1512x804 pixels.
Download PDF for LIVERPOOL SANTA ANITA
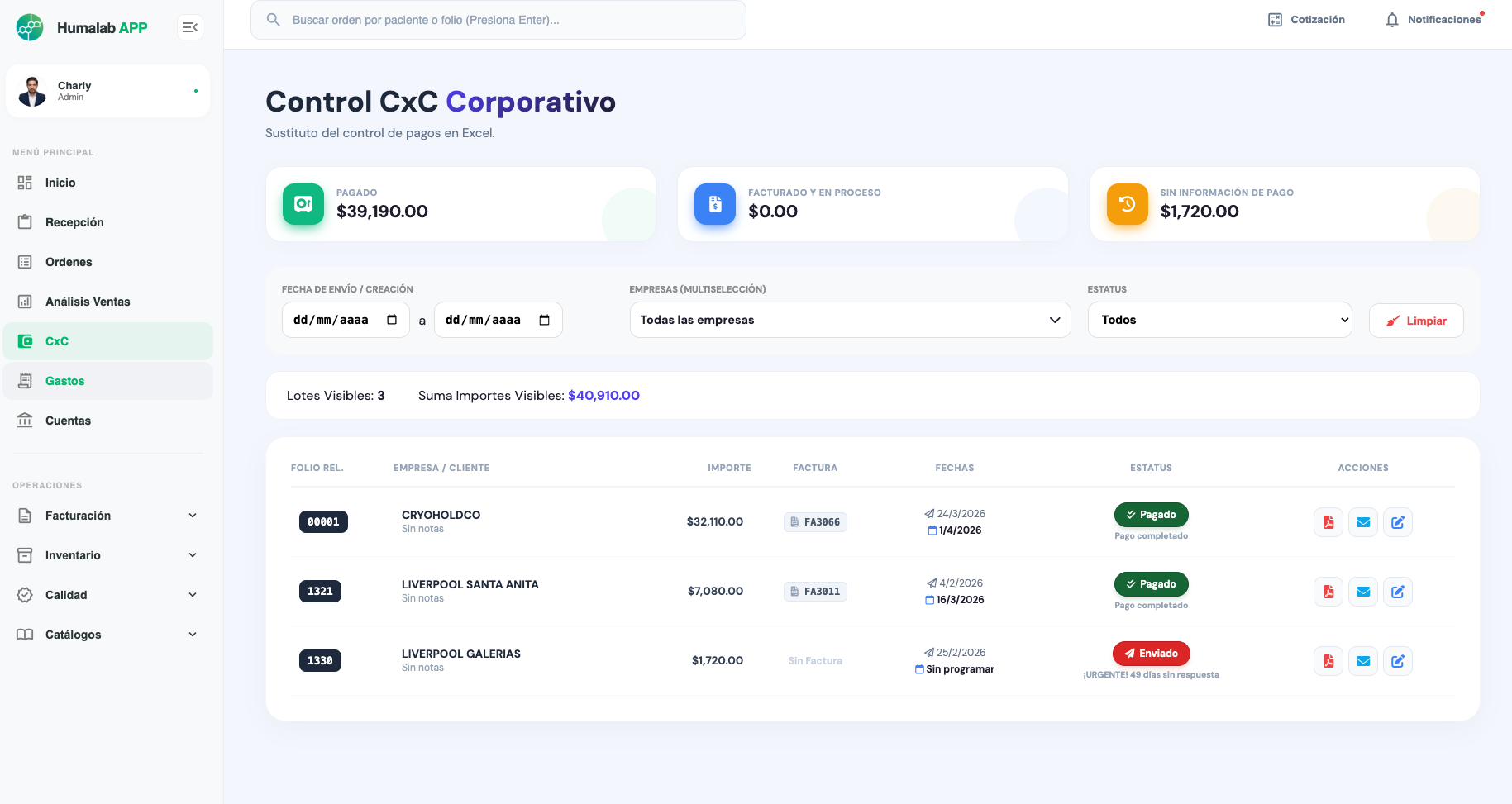tap(1328, 592)
